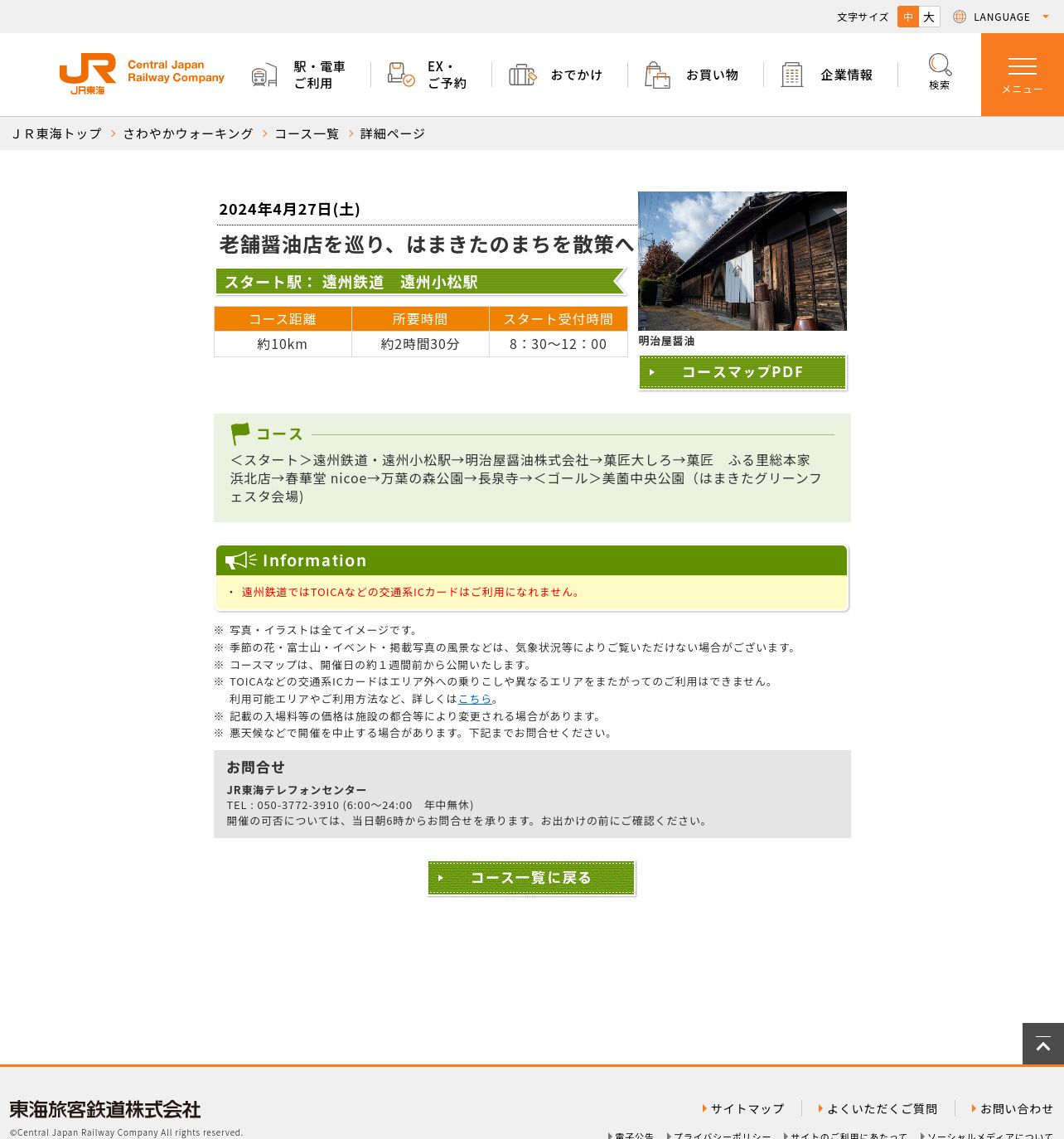This screenshot has width=1064, height=1139.
Task: Open 駅・電車ご利用 menu
Action: 320,75
